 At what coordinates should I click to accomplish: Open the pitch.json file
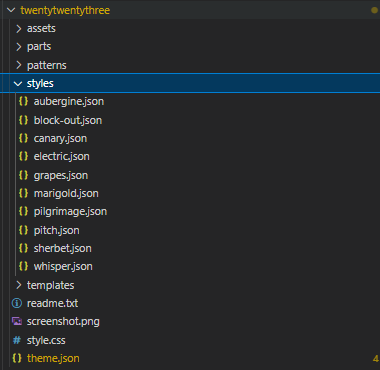click(56, 230)
